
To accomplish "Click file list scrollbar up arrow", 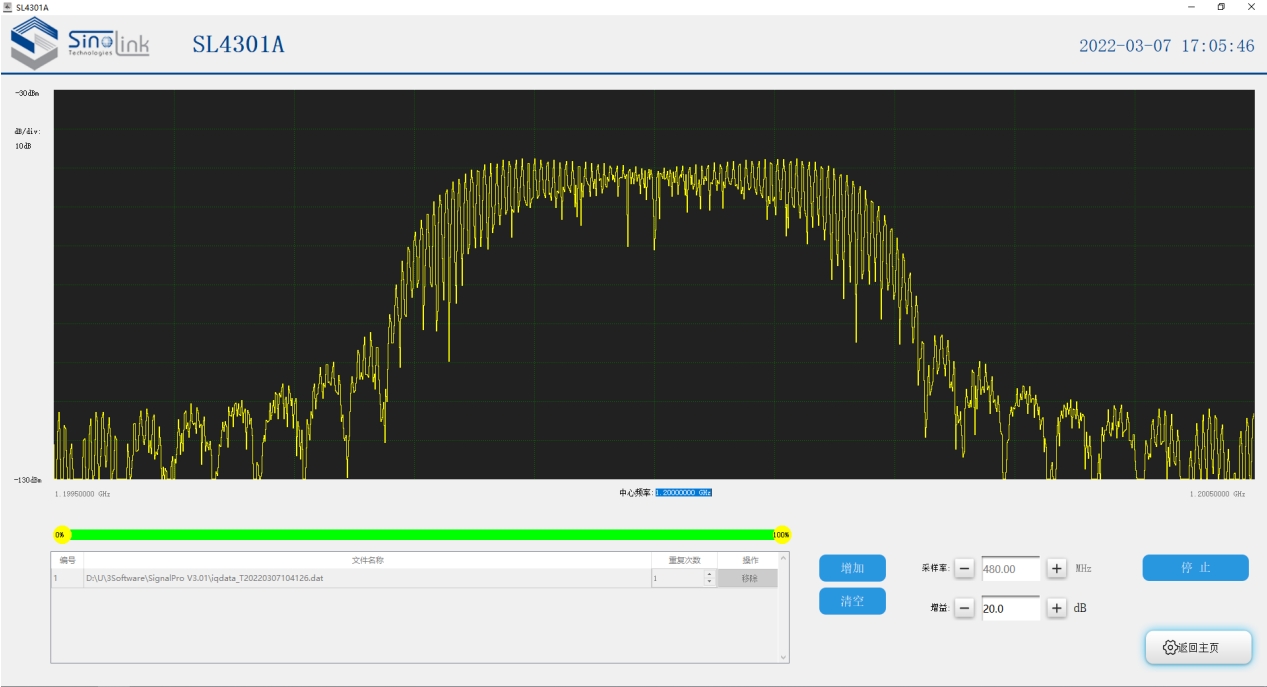I will point(783,558).
